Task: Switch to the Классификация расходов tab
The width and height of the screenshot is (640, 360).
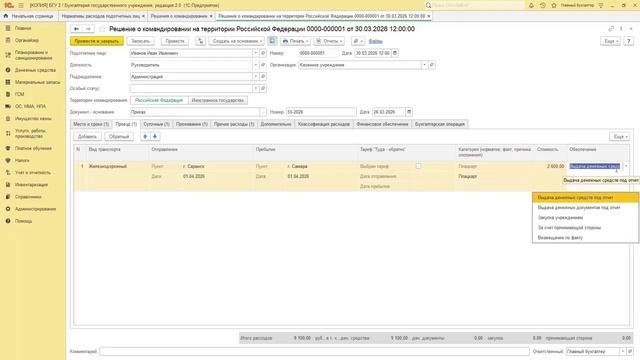Action: click(324, 124)
